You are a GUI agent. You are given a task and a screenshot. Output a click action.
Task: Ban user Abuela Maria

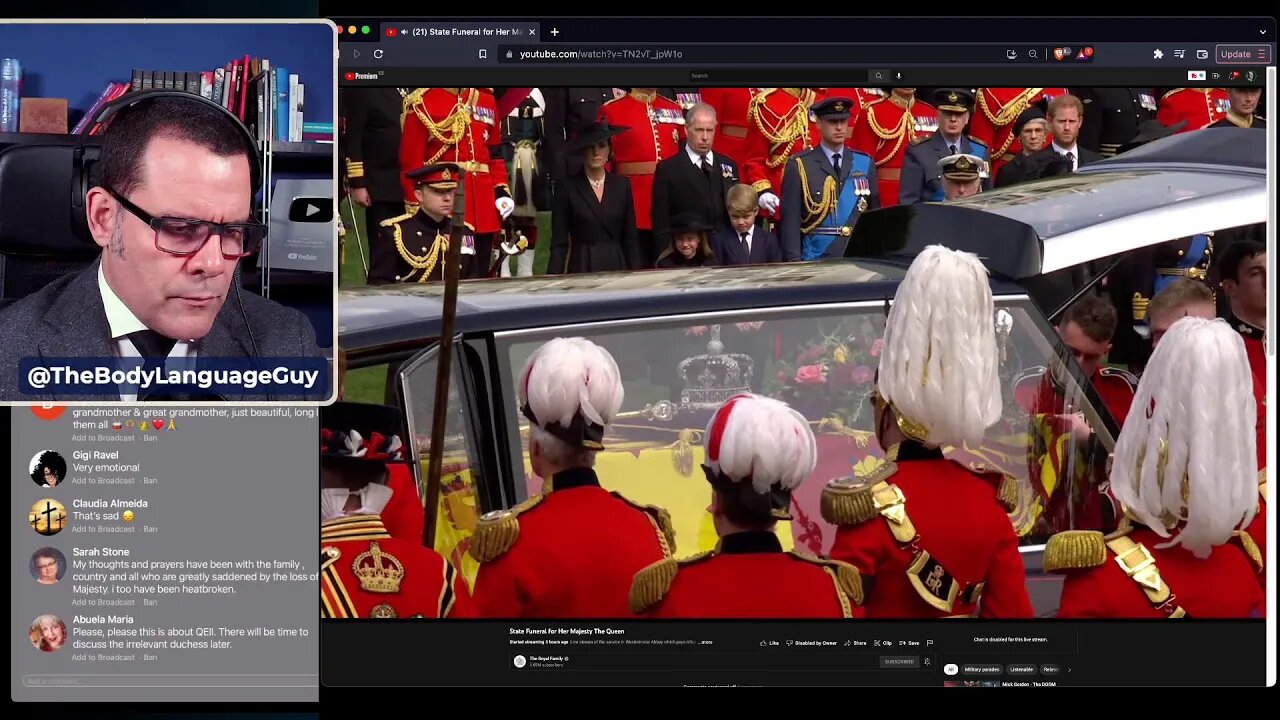pos(150,657)
